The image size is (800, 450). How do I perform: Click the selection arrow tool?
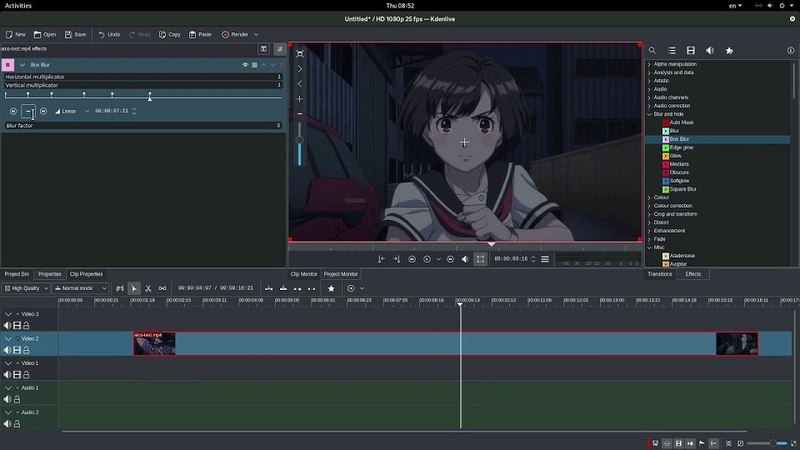(x=134, y=288)
